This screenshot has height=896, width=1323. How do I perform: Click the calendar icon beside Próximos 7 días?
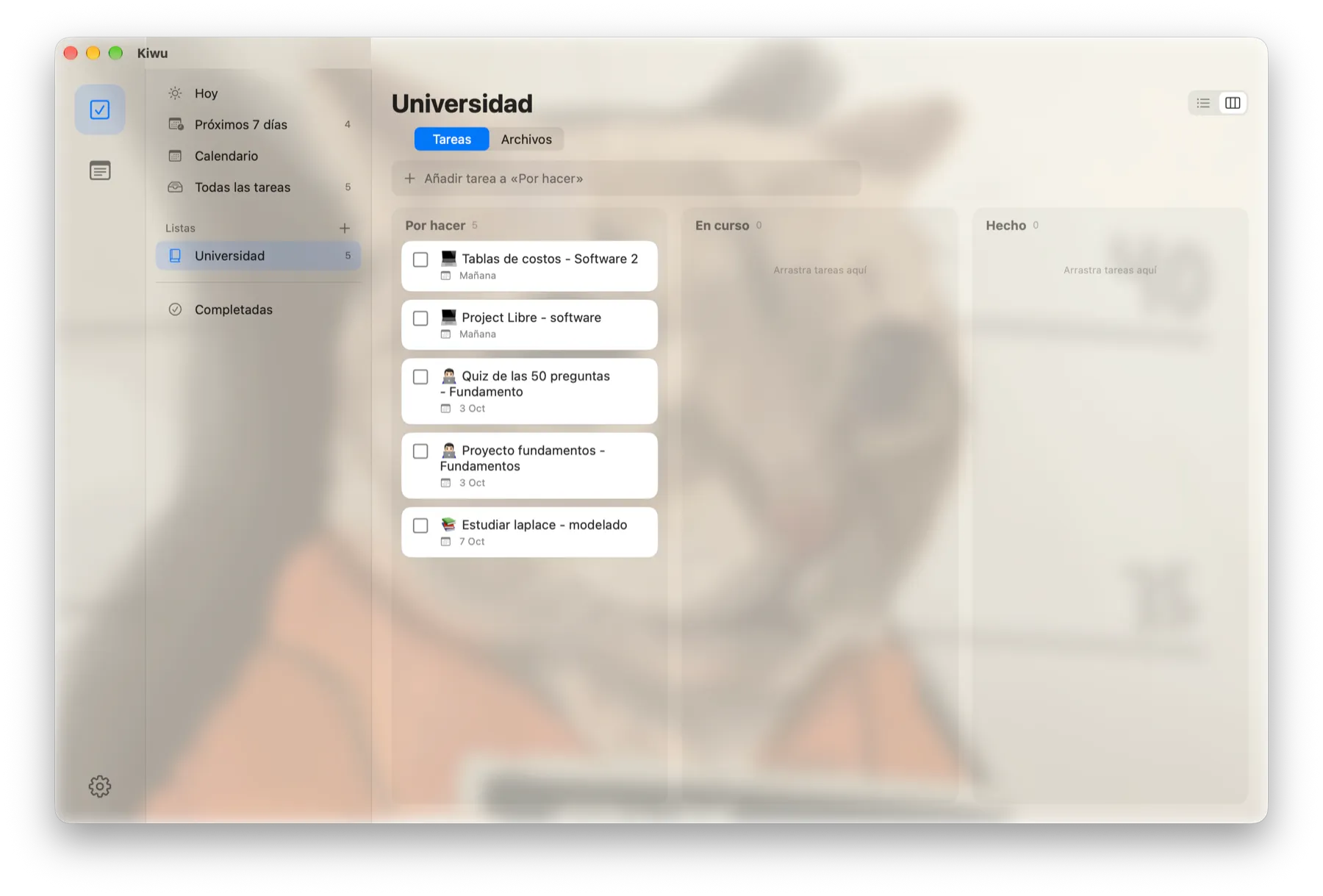point(175,124)
